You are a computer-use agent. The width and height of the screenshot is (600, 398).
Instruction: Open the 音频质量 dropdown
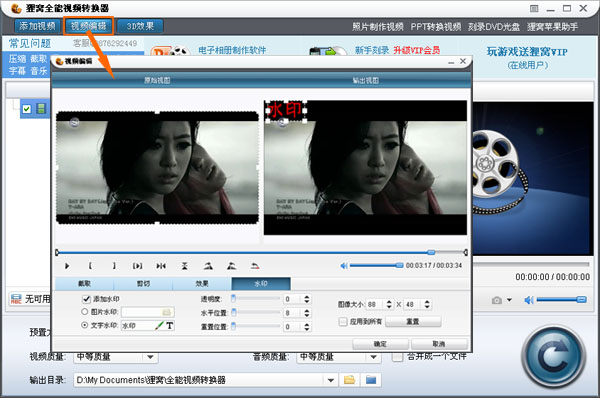pyautogui.click(x=373, y=357)
